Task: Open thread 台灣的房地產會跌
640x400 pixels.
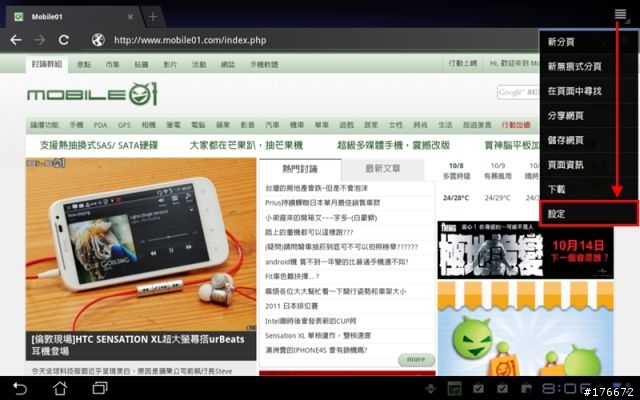Action: (x=316, y=188)
